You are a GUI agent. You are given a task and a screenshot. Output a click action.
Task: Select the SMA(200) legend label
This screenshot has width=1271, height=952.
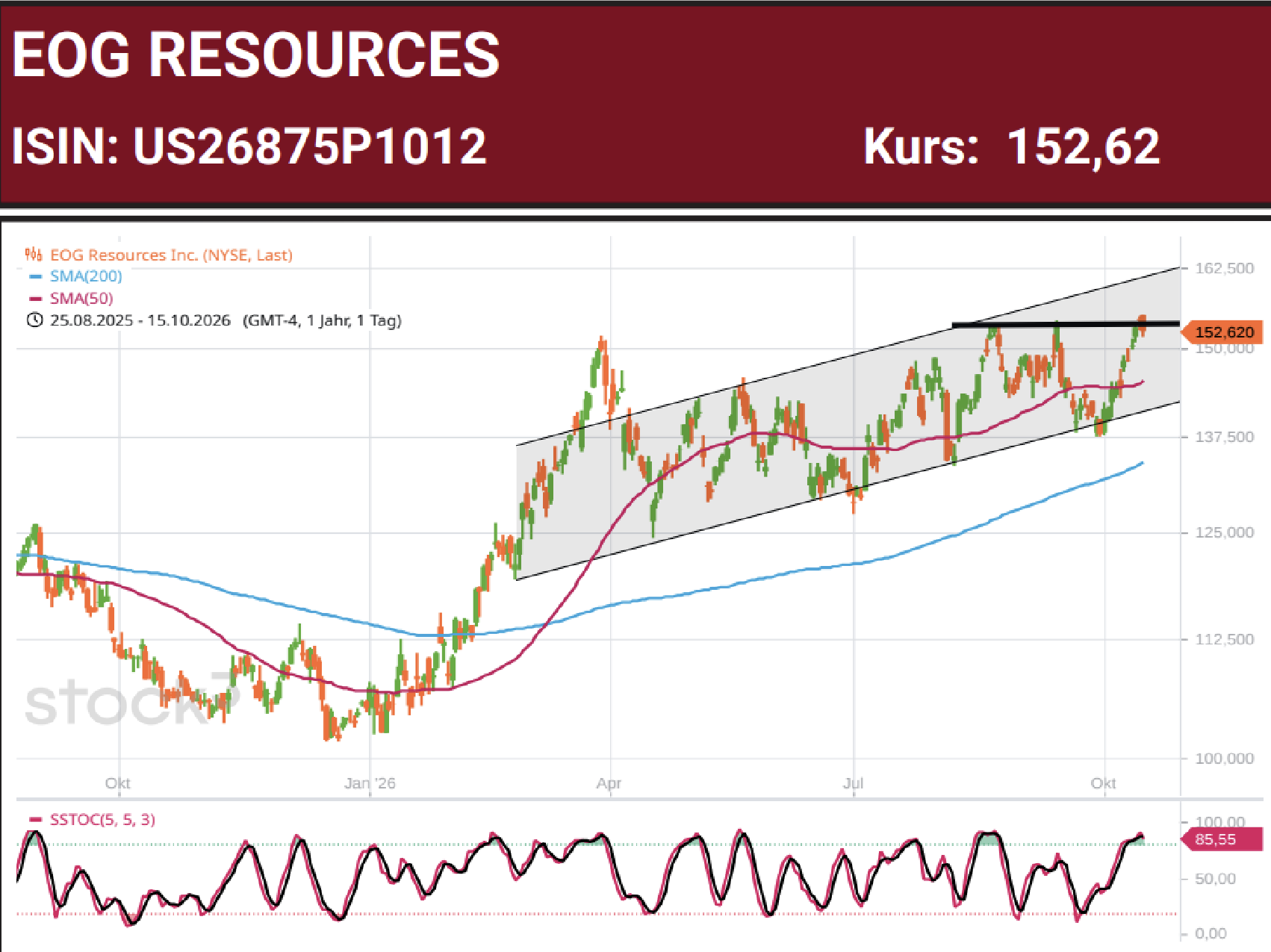(x=86, y=276)
